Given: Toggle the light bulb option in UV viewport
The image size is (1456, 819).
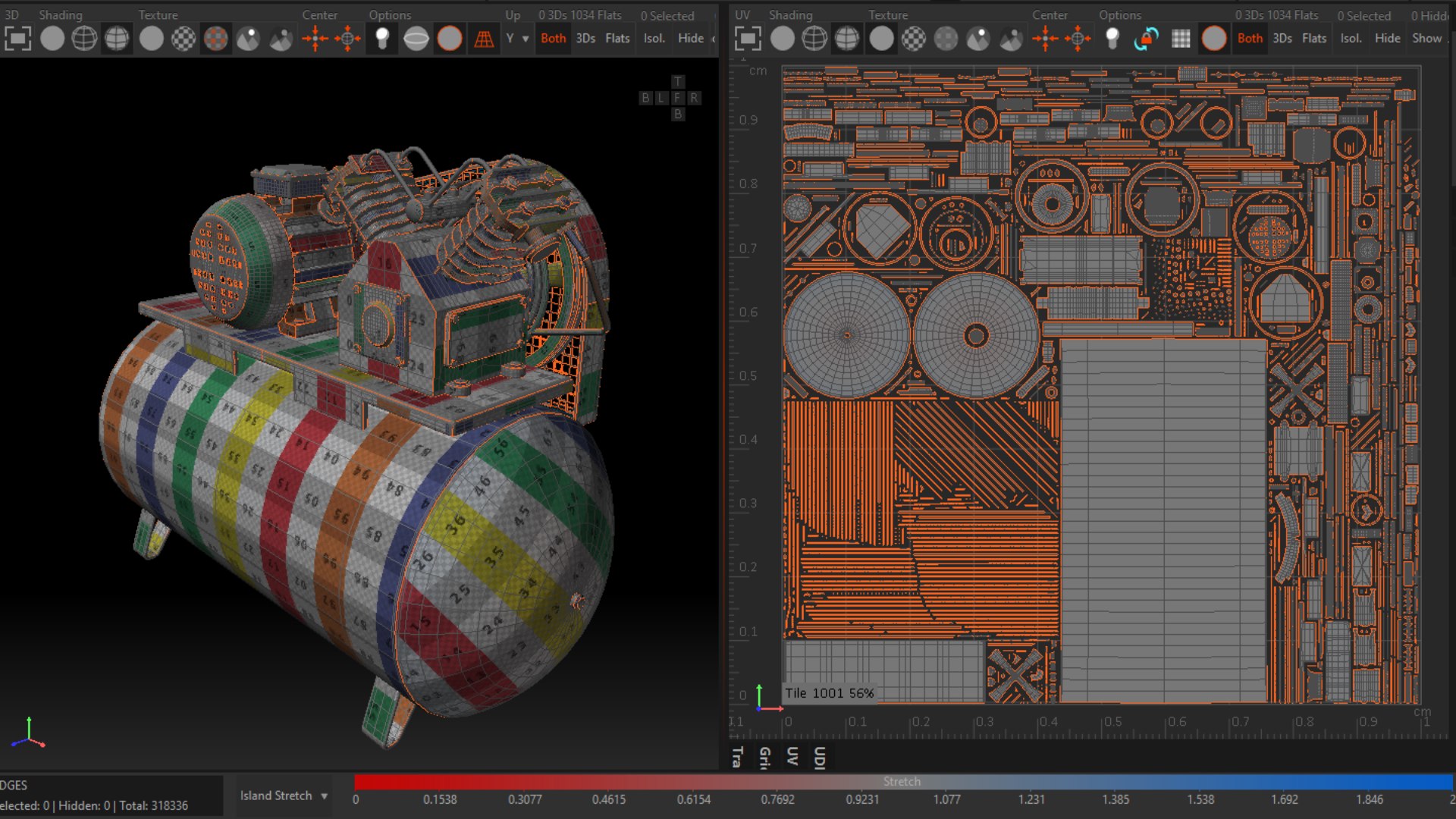Looking at the screenshot, I should pos(1112,39).
